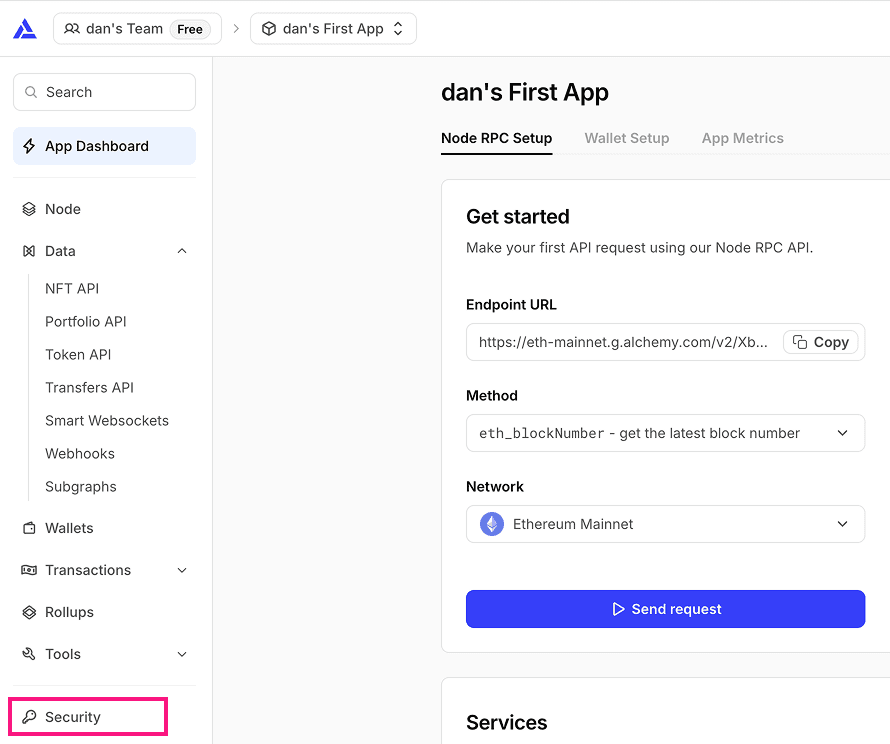
Task: Click the Rollups layered icon
Action: pyautogui.click(x=29, y=612)
